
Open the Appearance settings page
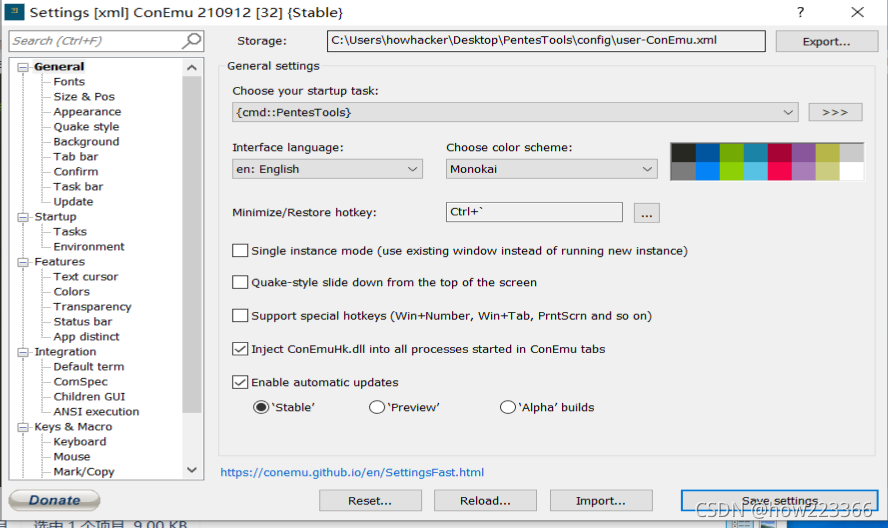click(87, 112)
